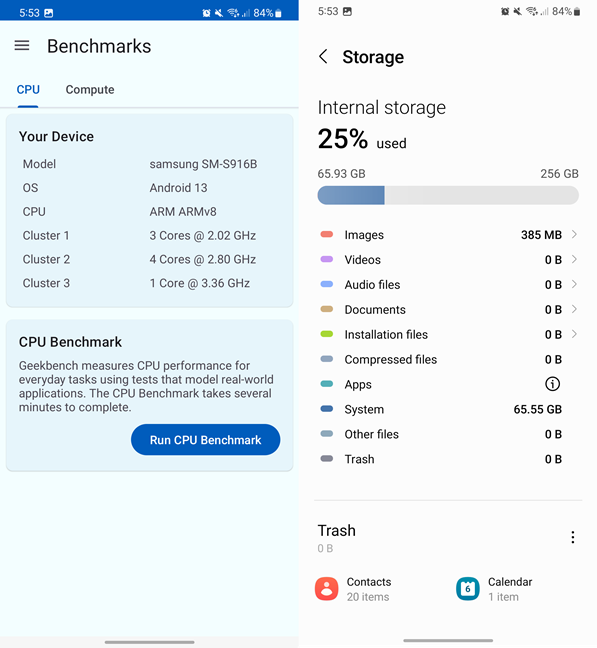Tap picture icon in Storage status bar
Screen dimensions: 597x648
pos(347,12)
